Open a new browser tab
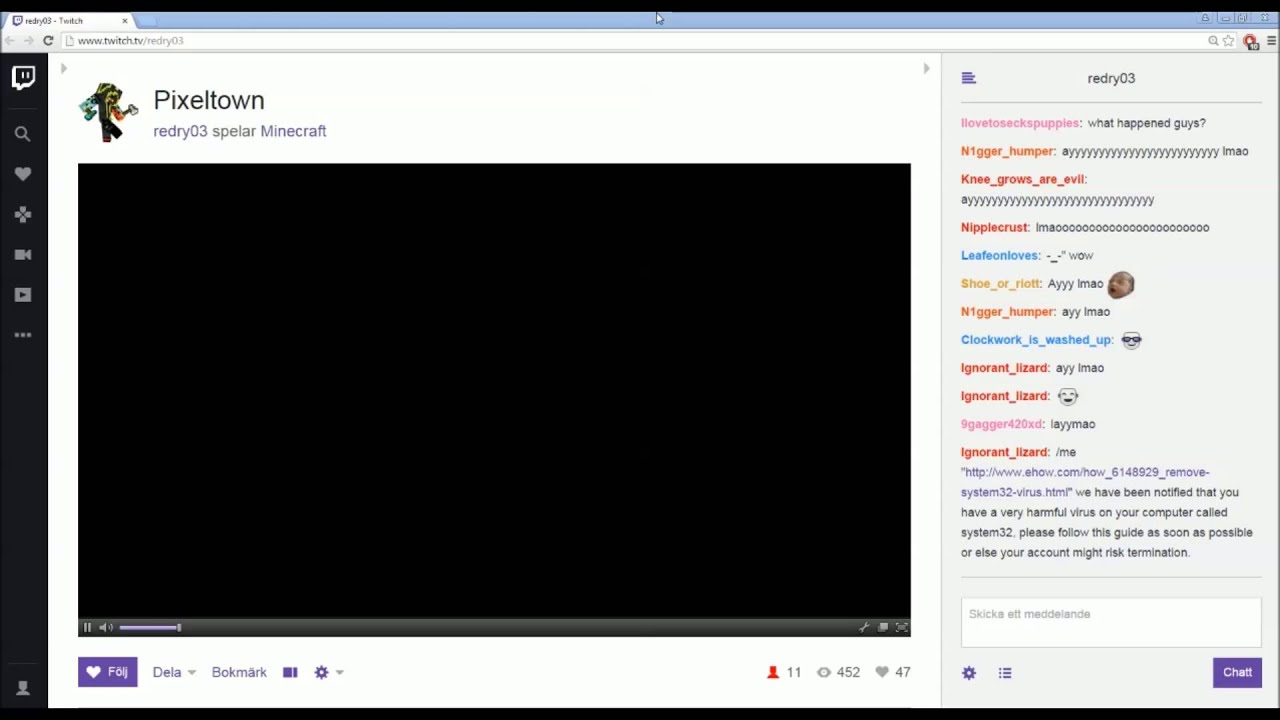1280x720 pixels. pyautogui.click(x=146, y=20)
